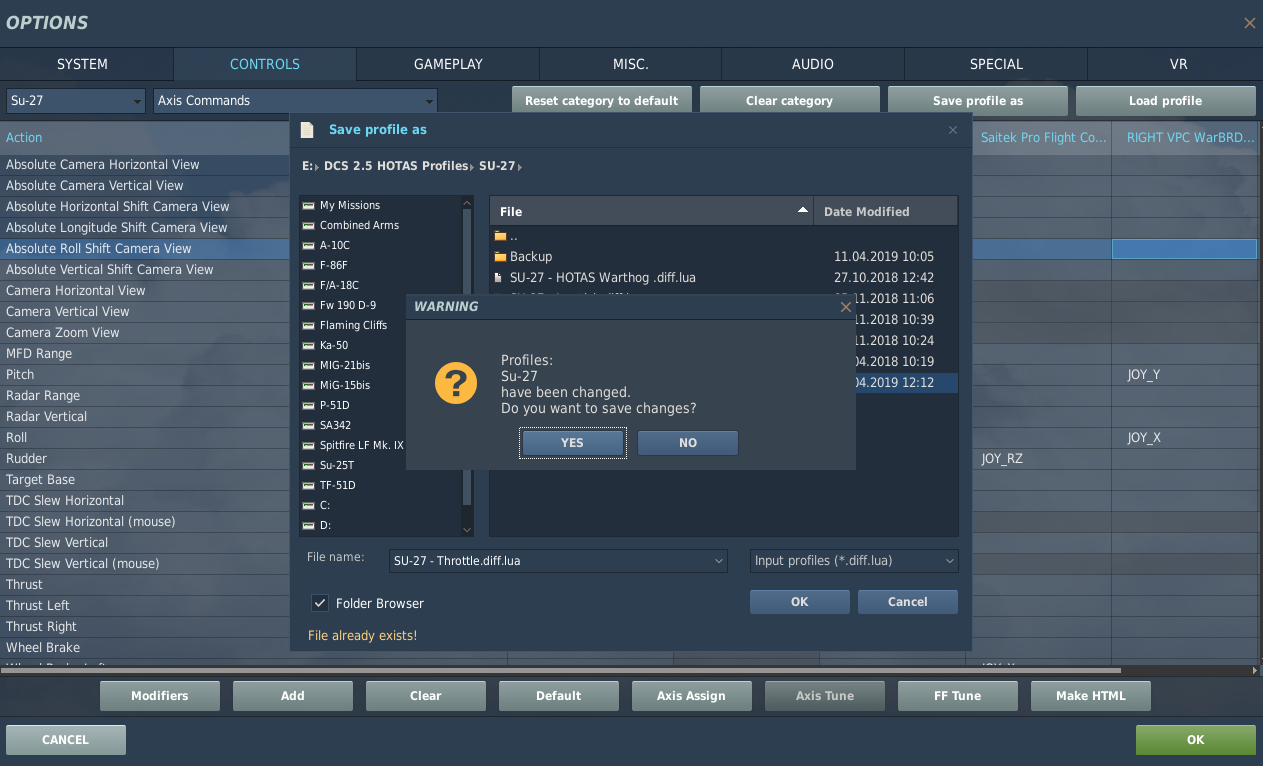The image size is (1263, 766).
Task: Click the drive icon beside MiG-15bis
Action: [309, 385]
